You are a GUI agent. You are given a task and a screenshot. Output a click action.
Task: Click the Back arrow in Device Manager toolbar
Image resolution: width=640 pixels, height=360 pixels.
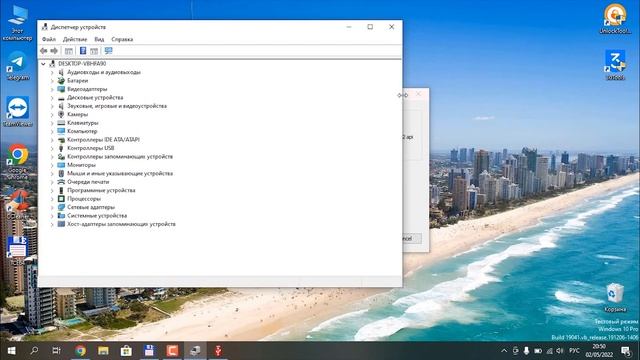pos(44,51)
